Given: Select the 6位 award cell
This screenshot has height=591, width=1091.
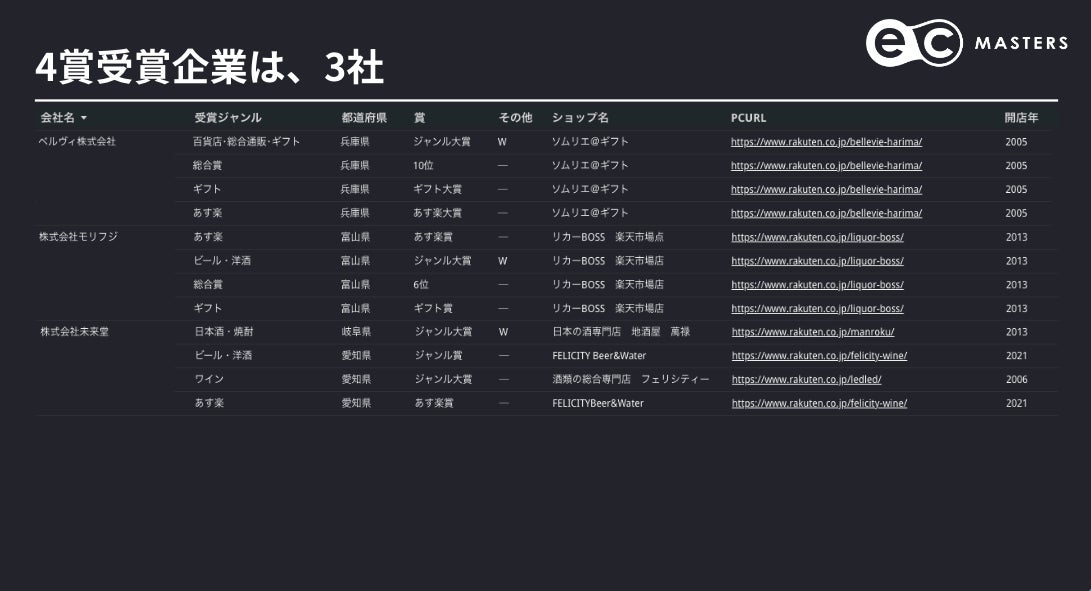Looking at the screenshot, I should click(x=420, y=285).
